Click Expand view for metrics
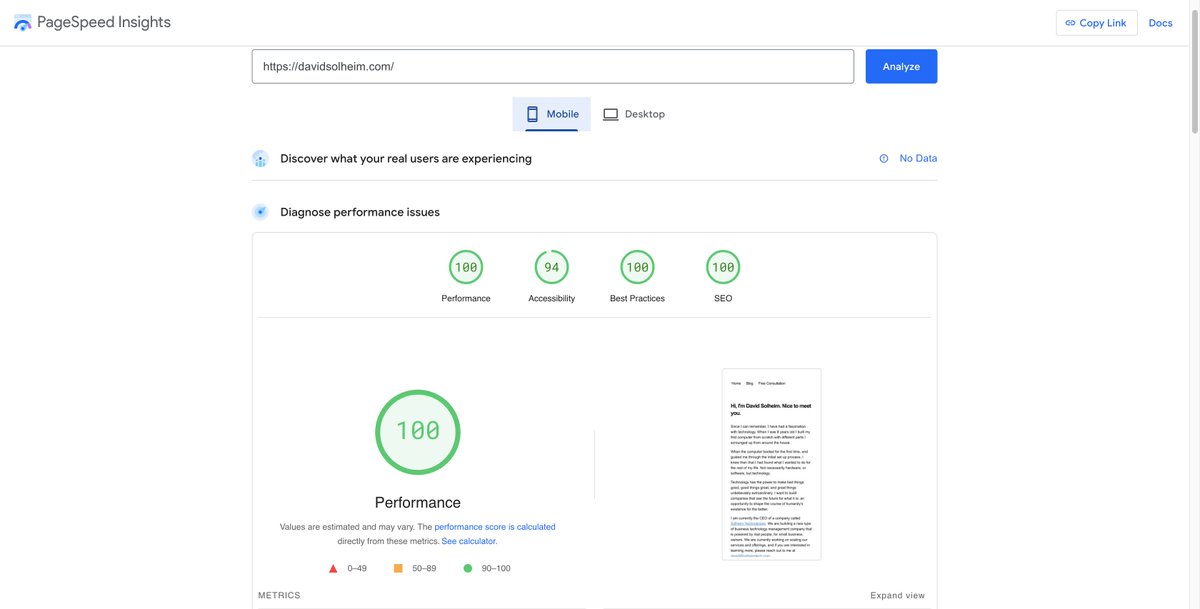The height and width of the screenshot is (609, 1200). pyautogui.click(x=897, y=595)
